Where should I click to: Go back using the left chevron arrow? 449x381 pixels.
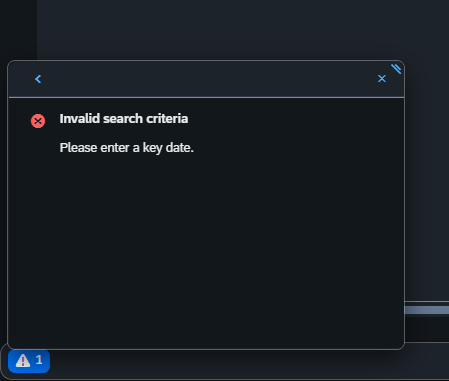(x=38, y=79)
